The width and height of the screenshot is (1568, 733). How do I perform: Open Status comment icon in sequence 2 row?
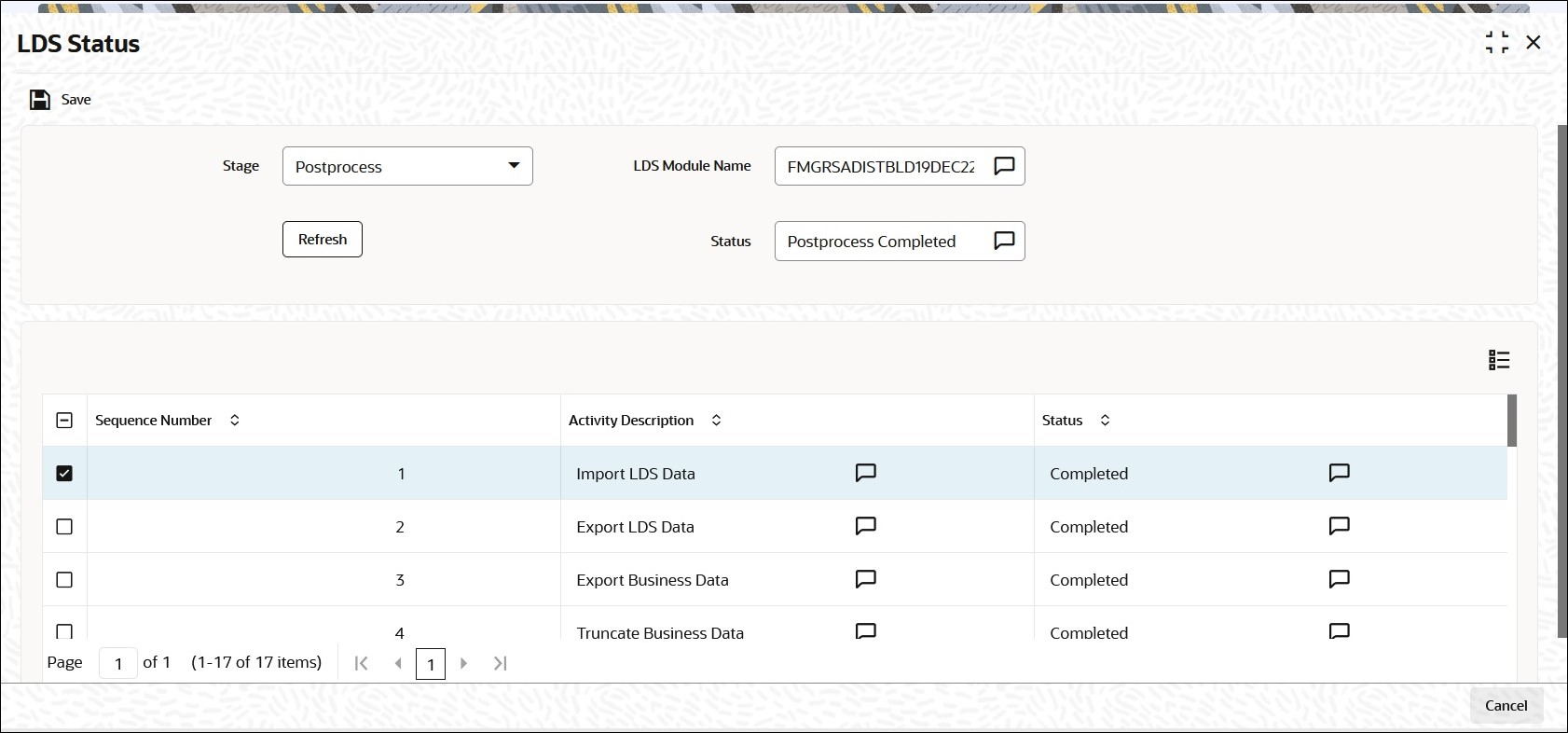point(1340,526)
